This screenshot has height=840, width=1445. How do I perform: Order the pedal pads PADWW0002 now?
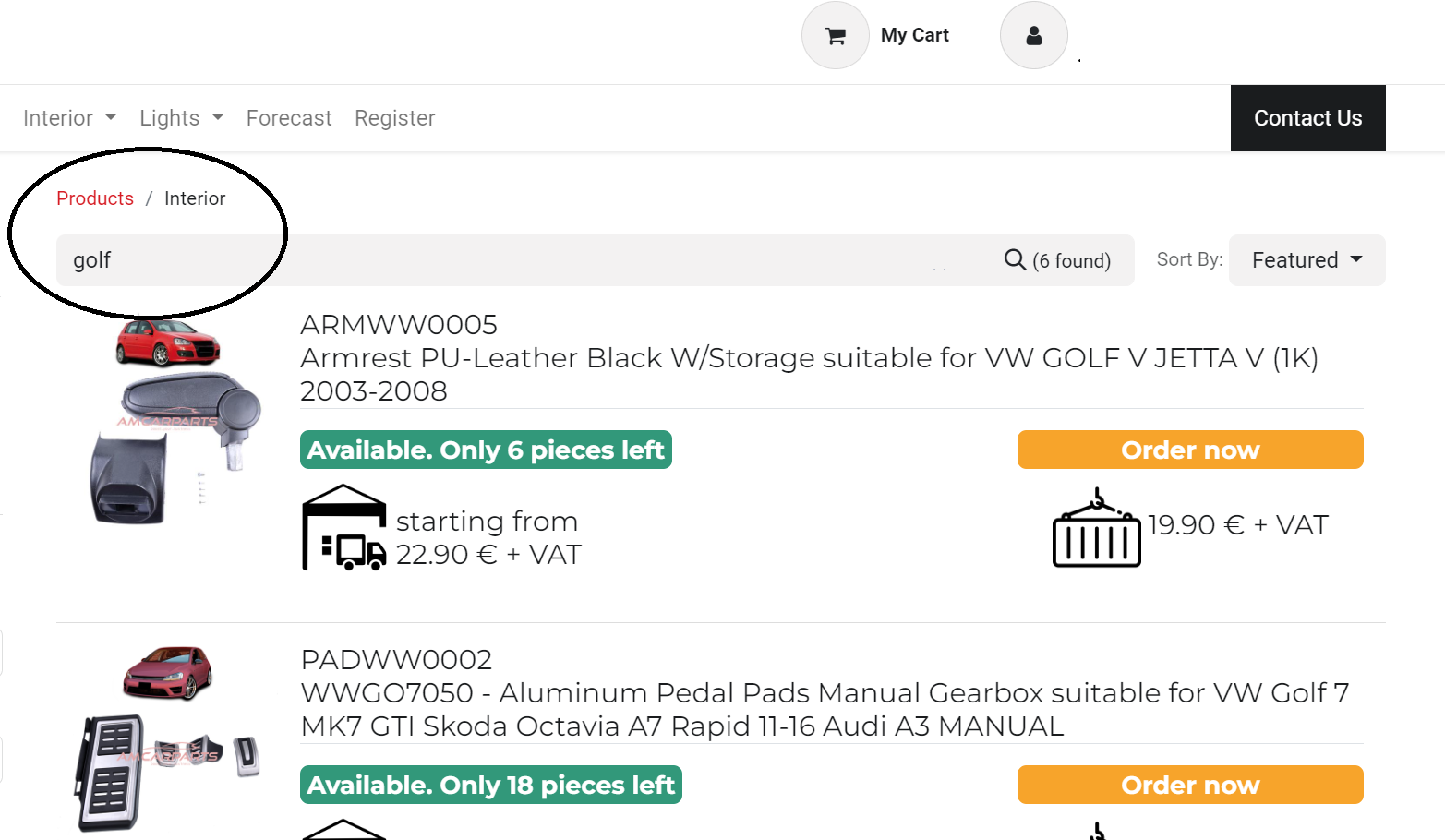(x=1190, y=785)
